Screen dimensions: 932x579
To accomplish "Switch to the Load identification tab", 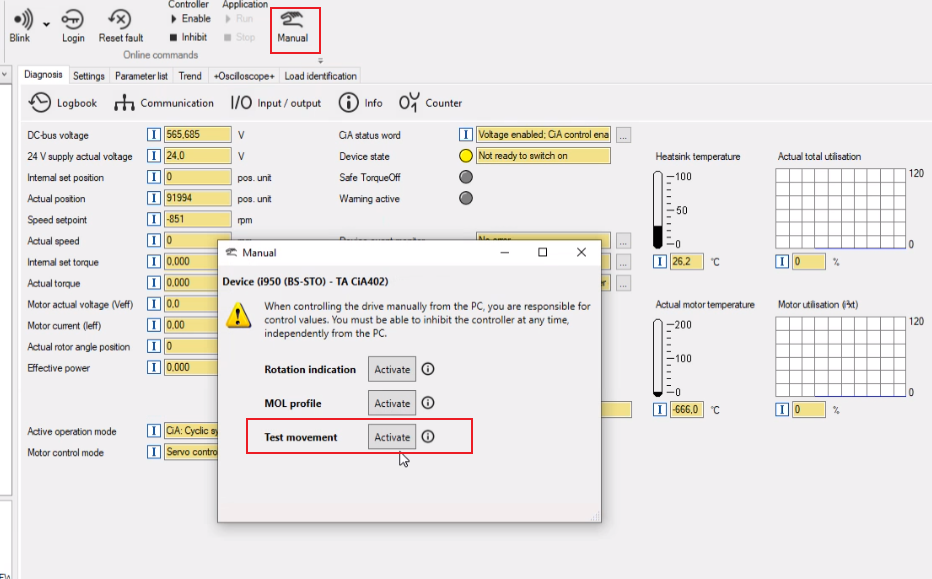I will coord(320,76).
